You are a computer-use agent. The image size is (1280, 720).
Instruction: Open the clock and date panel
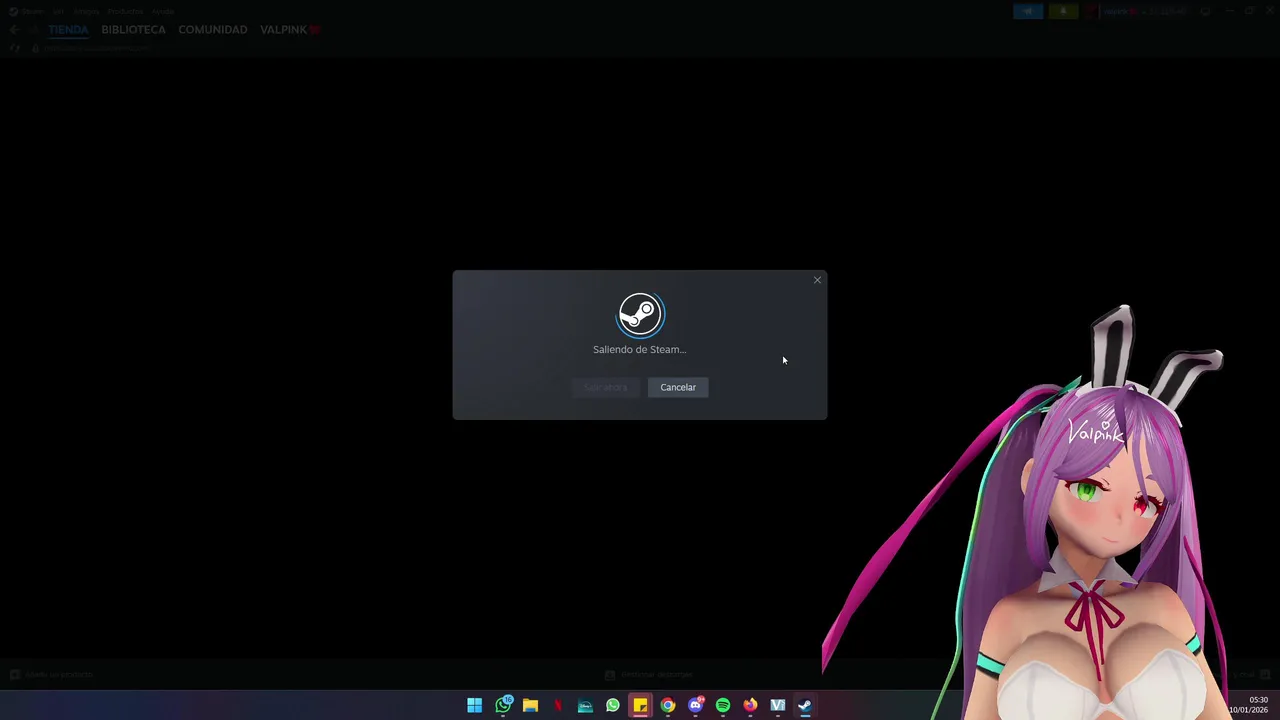pos(1249,705)
